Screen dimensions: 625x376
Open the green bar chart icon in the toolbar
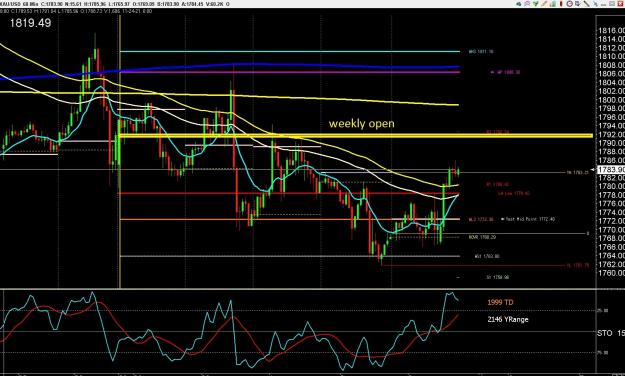tap(553, 4)
